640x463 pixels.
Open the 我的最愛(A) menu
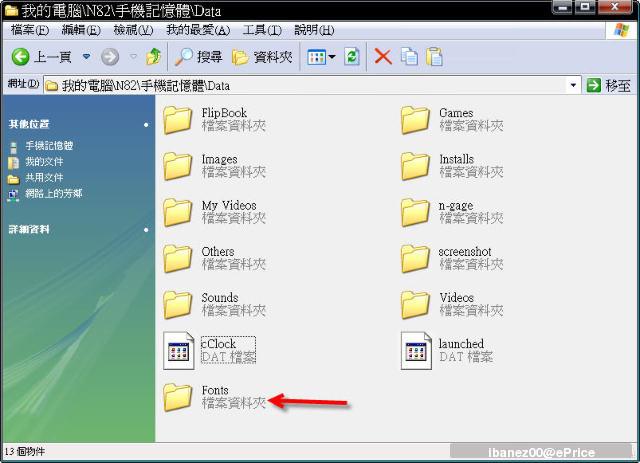tap(198, 30)
